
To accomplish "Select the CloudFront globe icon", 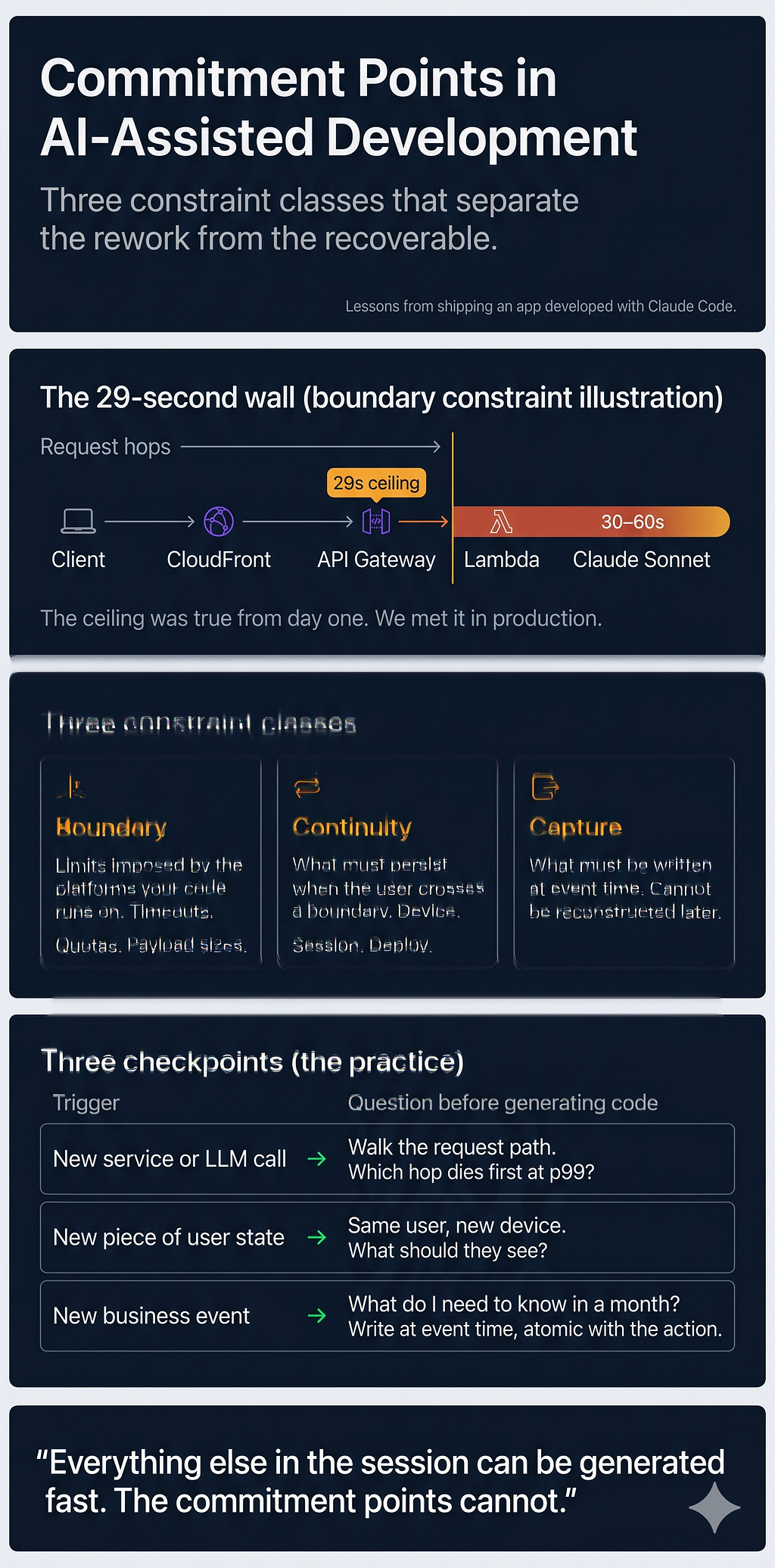I will (x=219, y=521).
